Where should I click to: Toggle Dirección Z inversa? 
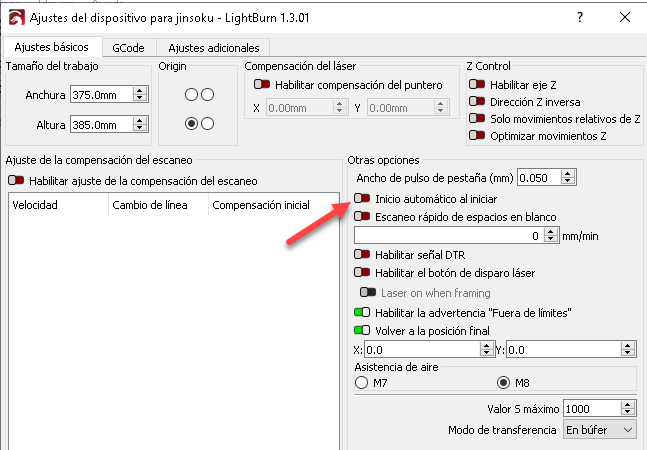(x=477, y=101)
